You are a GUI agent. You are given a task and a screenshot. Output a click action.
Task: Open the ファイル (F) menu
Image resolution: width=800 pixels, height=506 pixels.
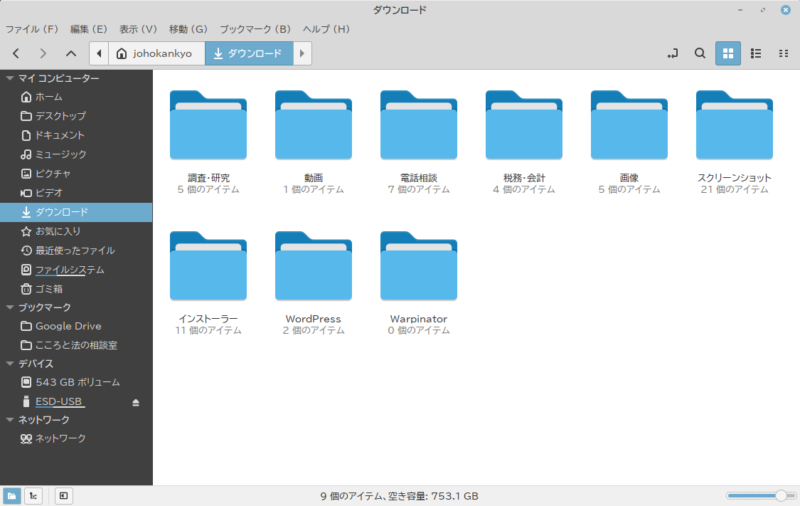[x=32, y=29]
